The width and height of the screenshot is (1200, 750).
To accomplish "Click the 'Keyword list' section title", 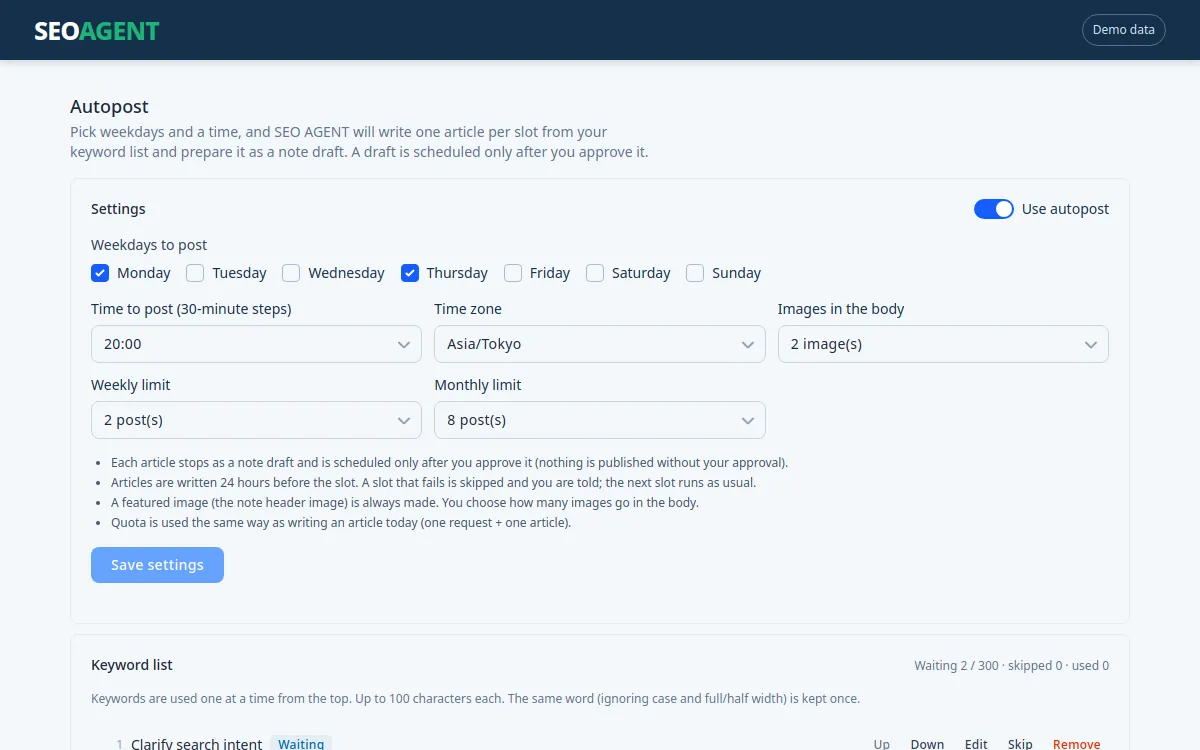I will [132, 665].
